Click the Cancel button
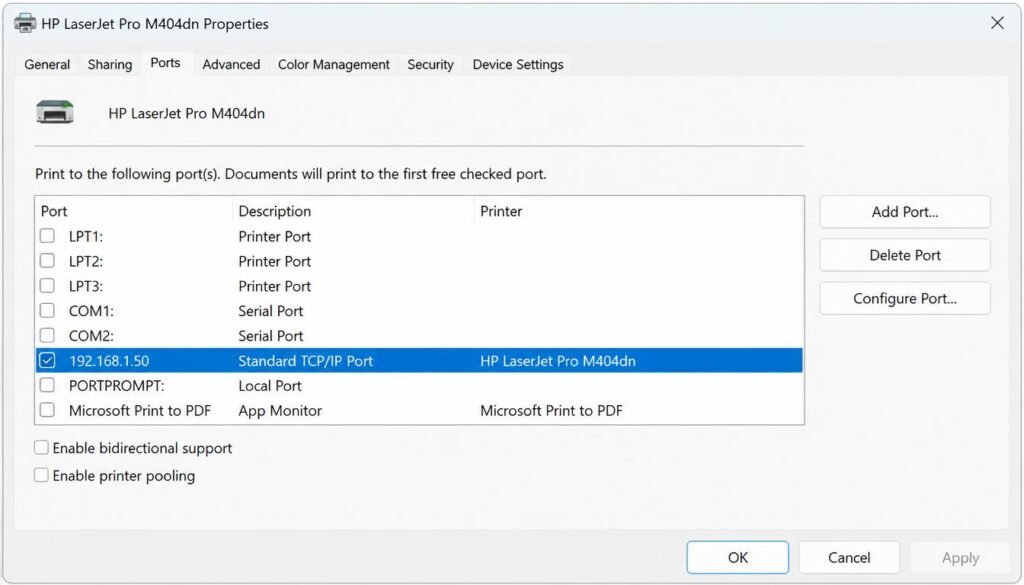1024x585 pixels. [x=849, y=557]
